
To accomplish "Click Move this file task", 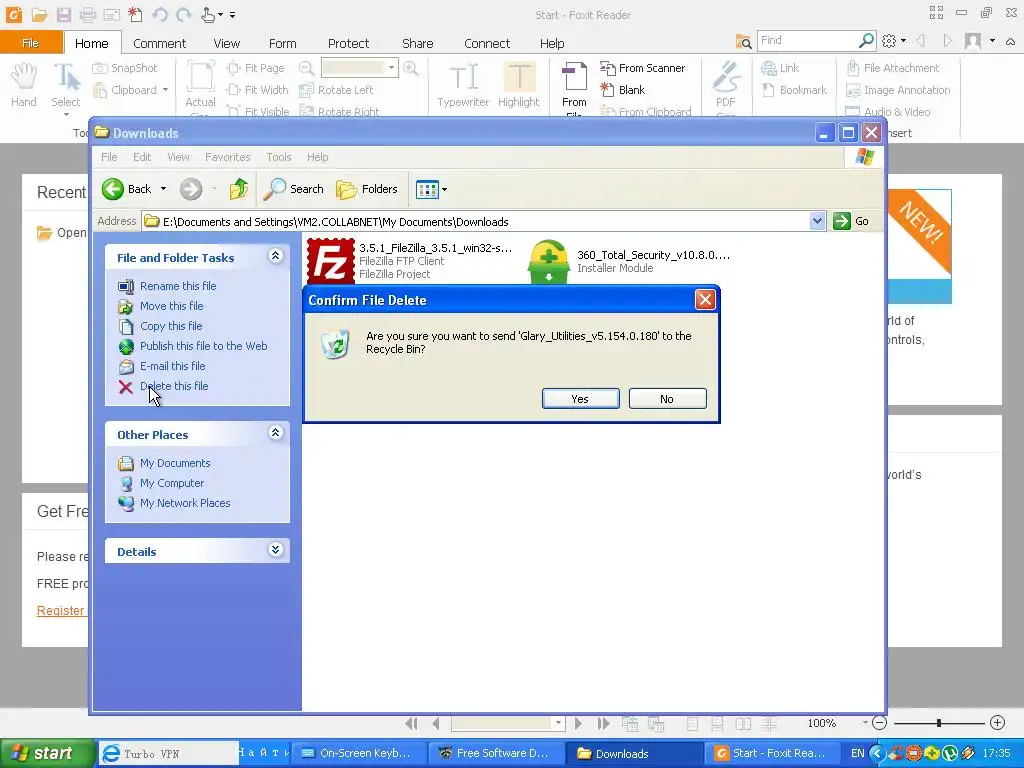I will pos(171,306).
